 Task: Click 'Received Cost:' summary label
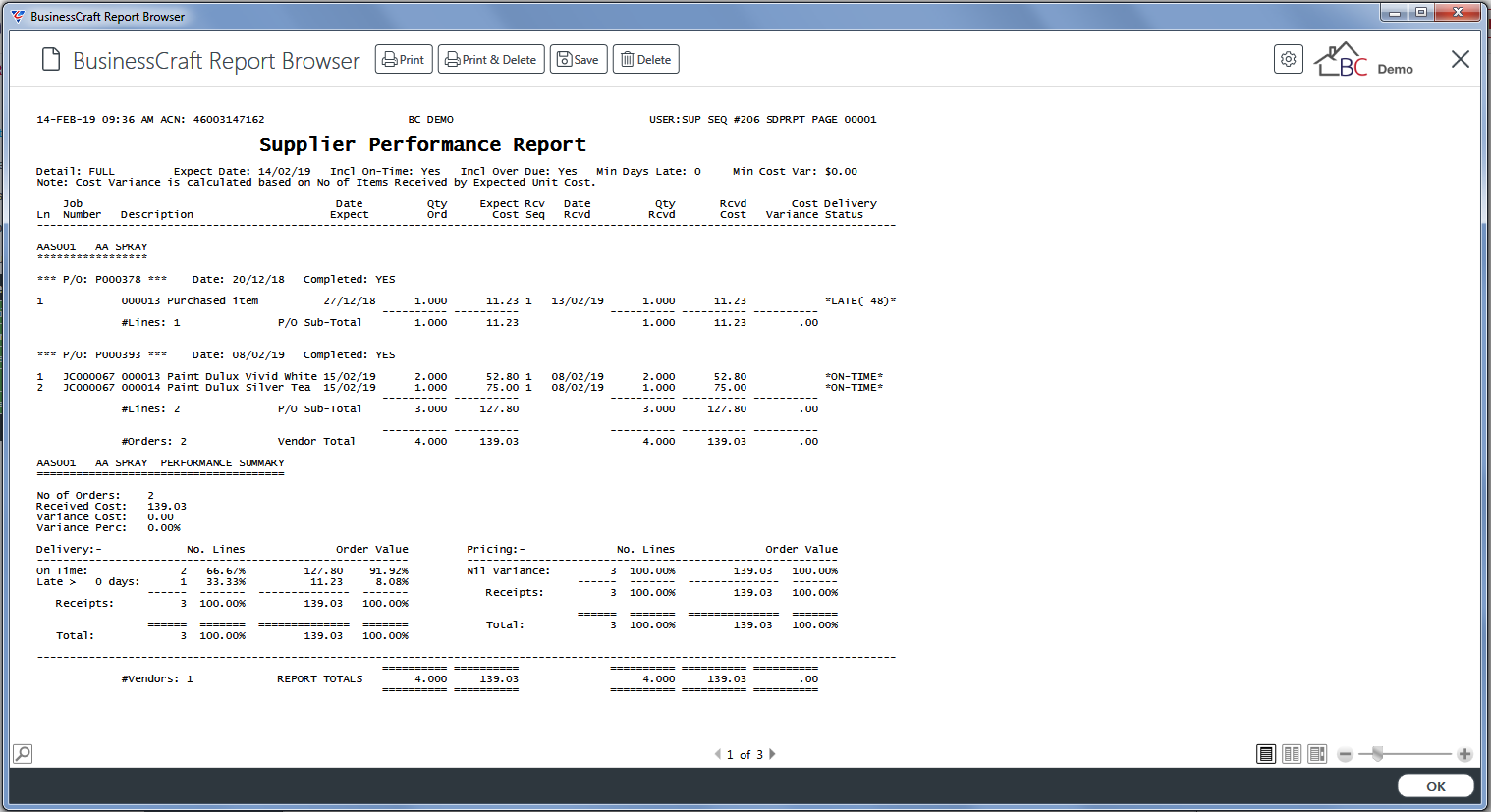(x=82, y=507)
